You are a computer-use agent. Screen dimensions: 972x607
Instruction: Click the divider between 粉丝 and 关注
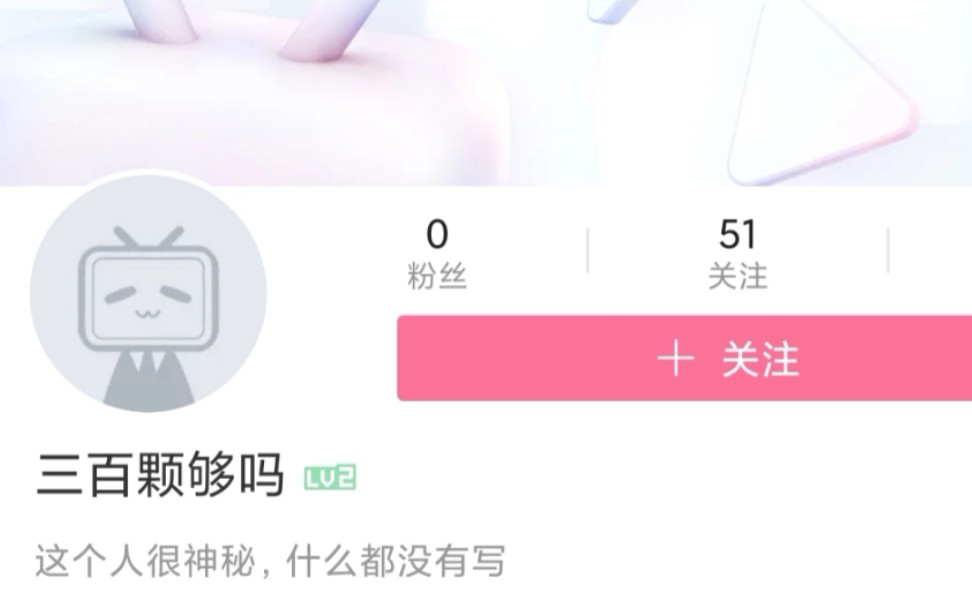tap(588, 250)
